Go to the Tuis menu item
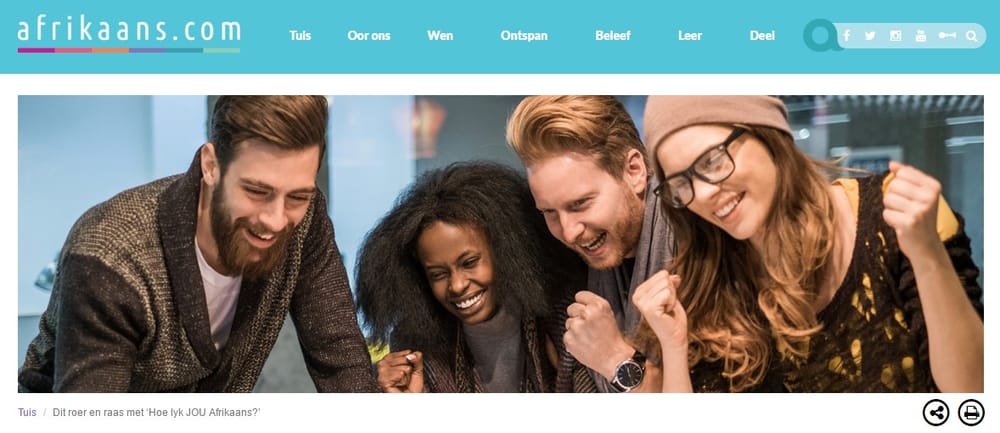This screenshot has width=1000, height=433. click(x=300, y=36)
